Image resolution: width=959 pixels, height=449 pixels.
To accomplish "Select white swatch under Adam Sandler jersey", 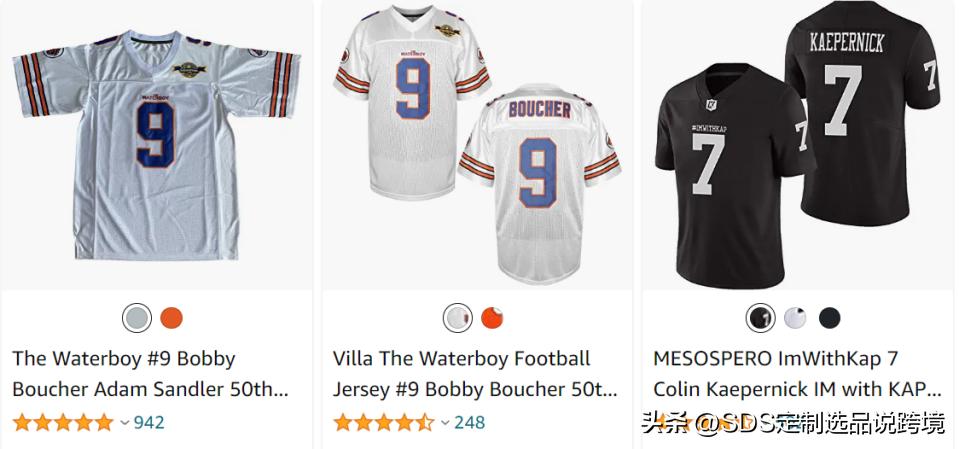I will [136, 318].
